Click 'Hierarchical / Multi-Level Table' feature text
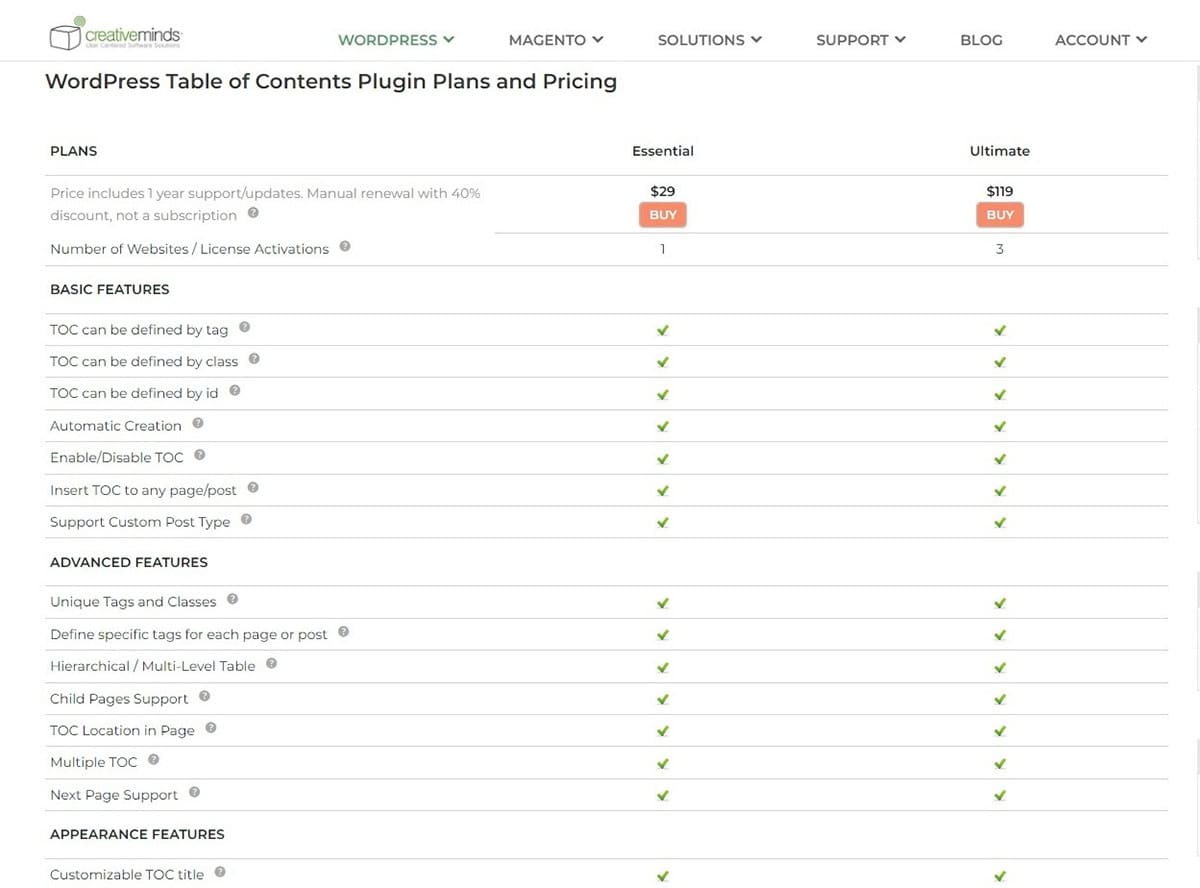1200x888 pixels. (x=153, y=666)
